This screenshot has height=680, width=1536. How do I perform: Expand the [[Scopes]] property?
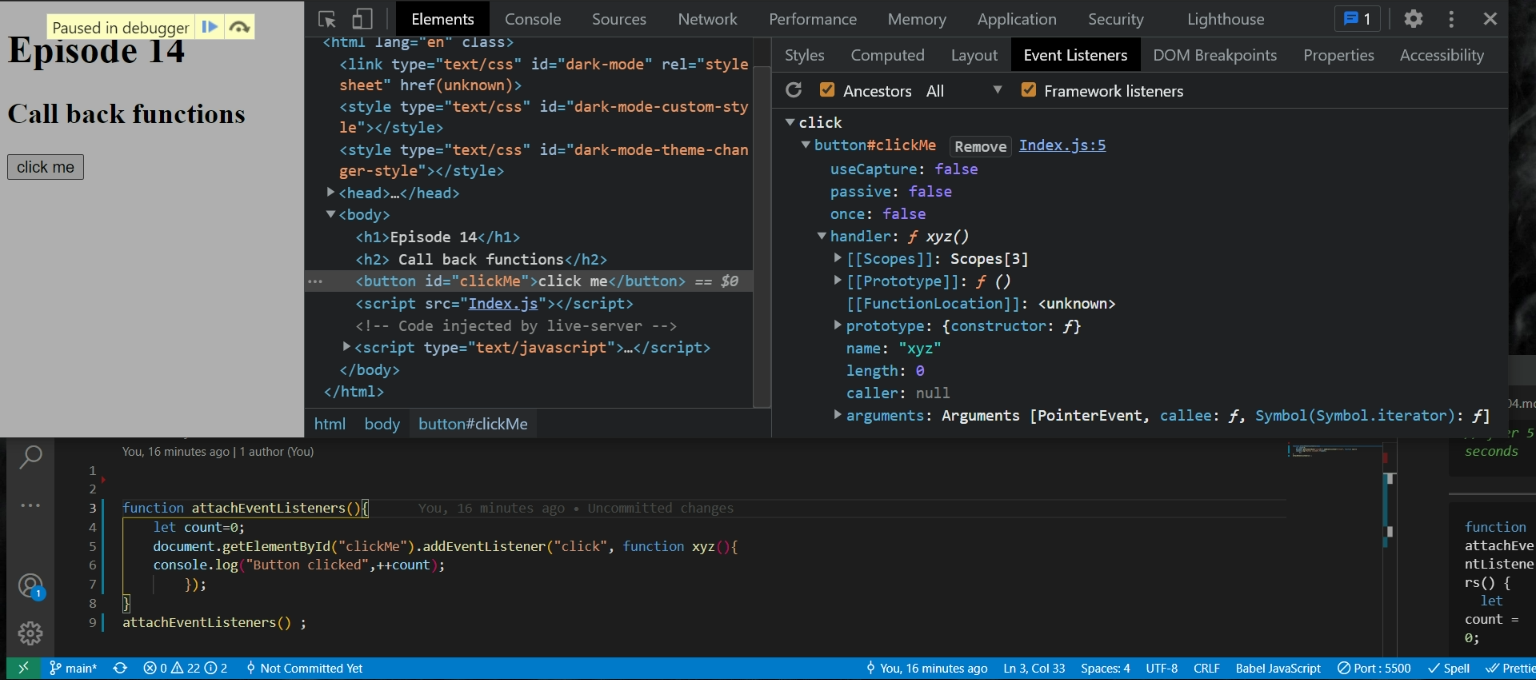(x=838, y=259)
